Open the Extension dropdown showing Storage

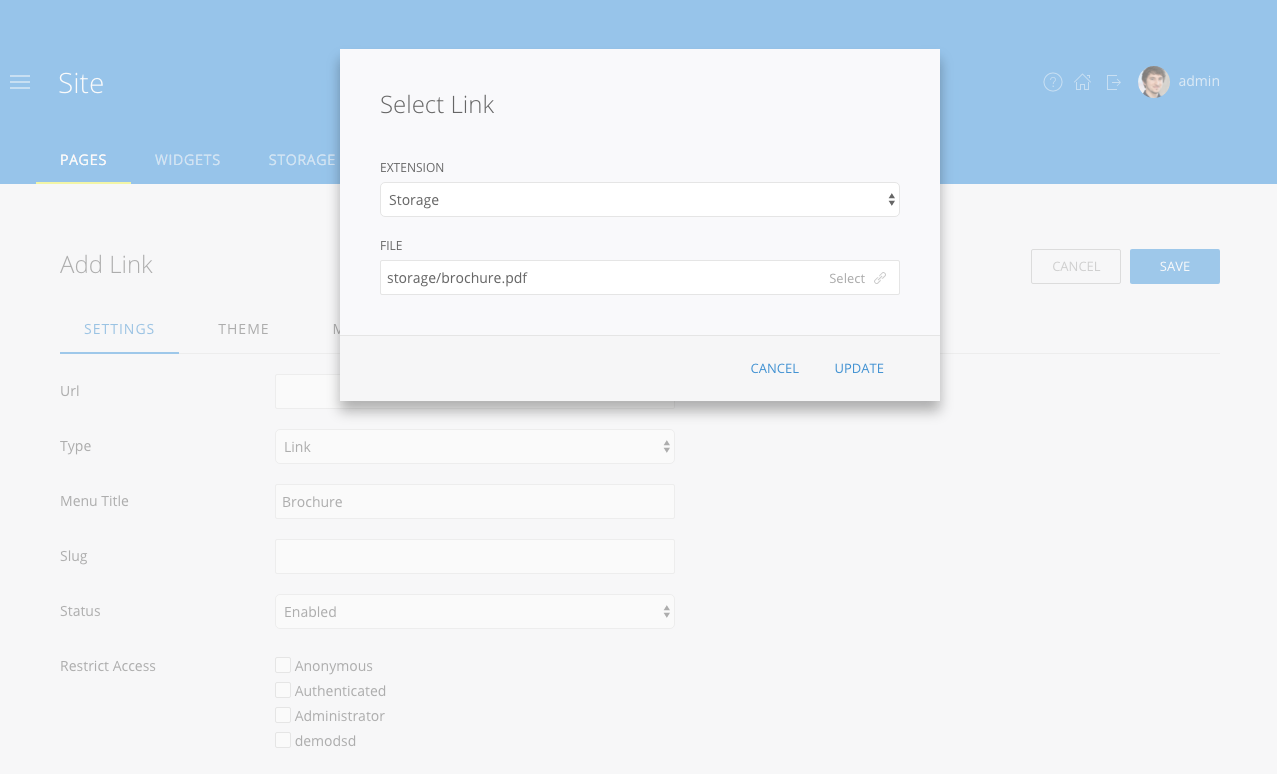click(639, 200)
